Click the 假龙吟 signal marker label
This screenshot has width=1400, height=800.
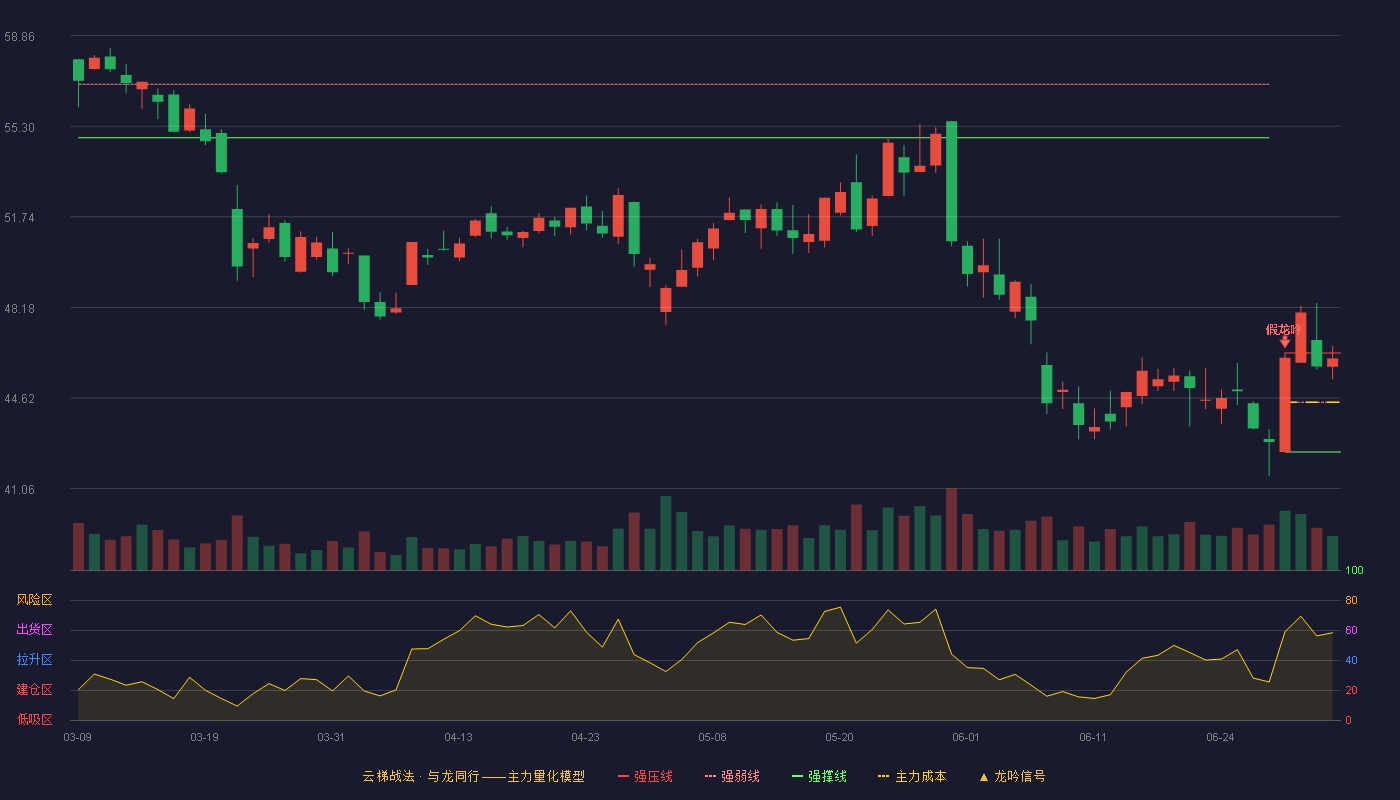(x=1283, y=330)
